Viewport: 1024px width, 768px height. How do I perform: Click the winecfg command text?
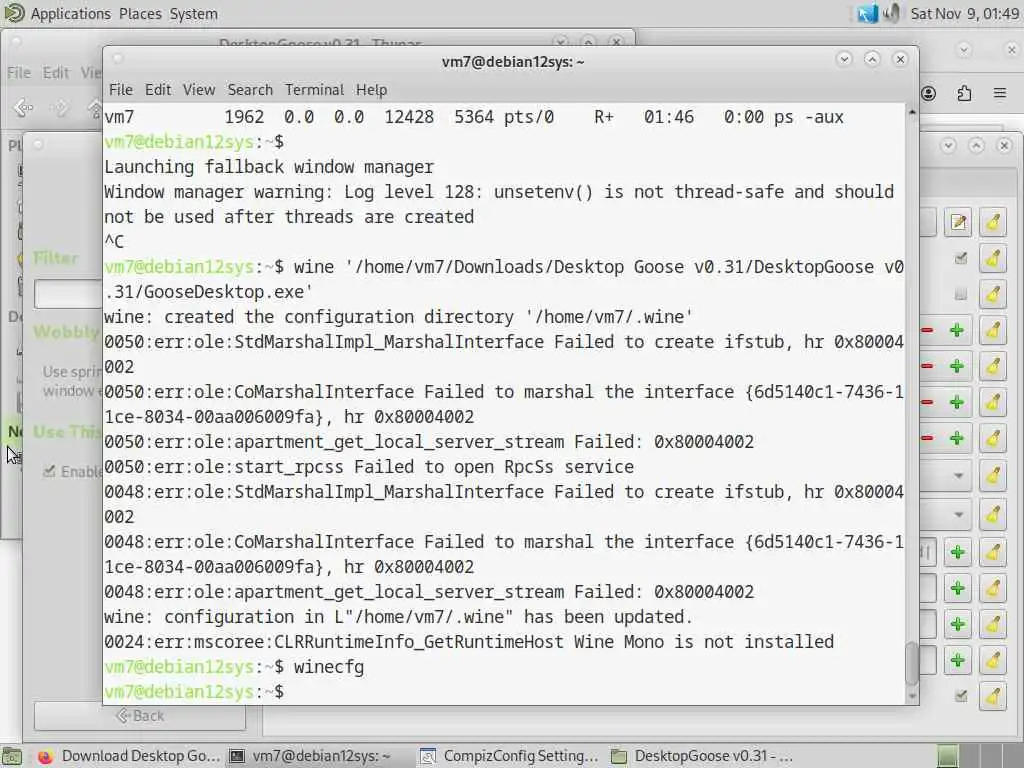coord(328,667)
